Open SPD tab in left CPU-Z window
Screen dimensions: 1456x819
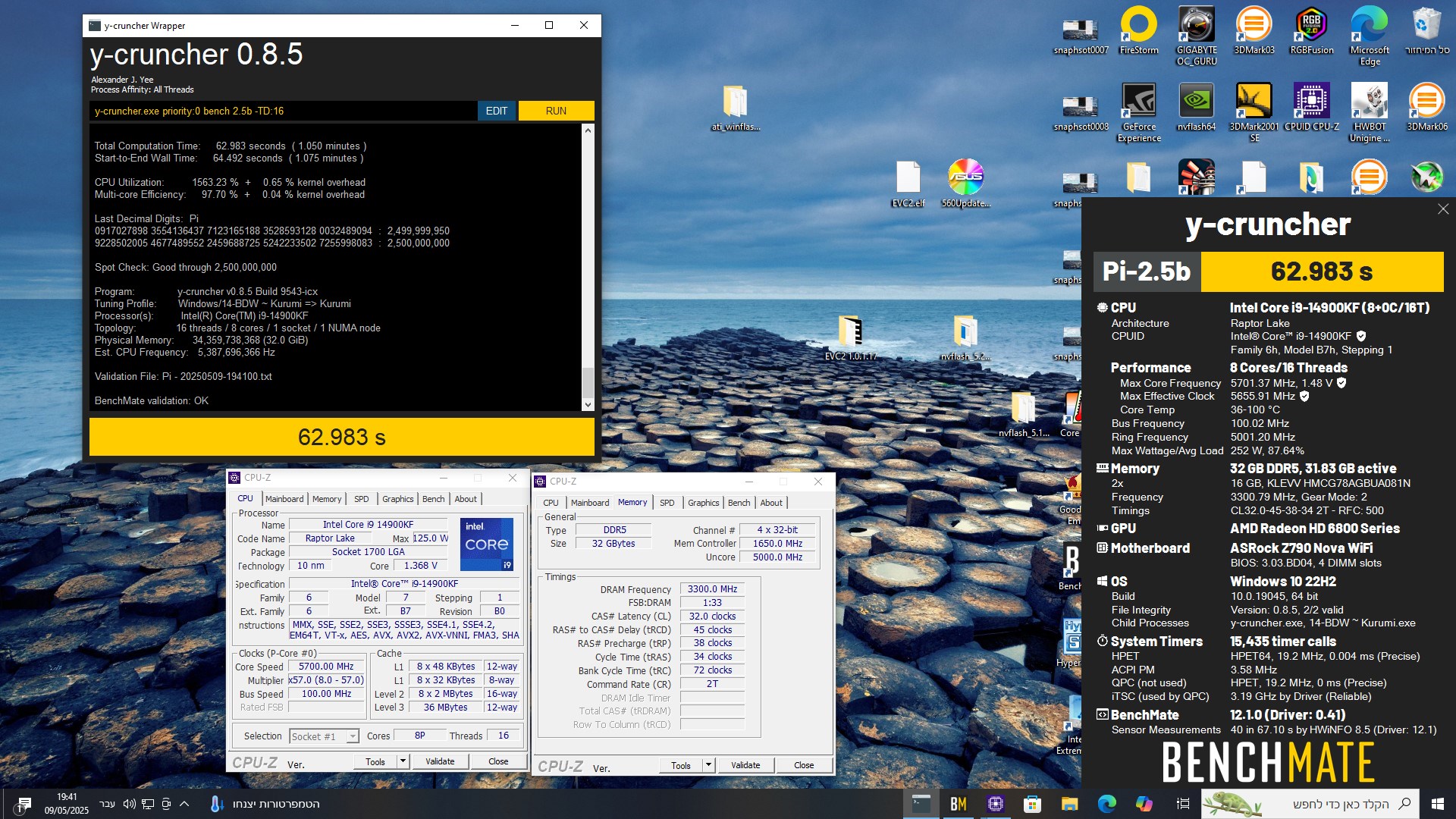coord(362,499)
